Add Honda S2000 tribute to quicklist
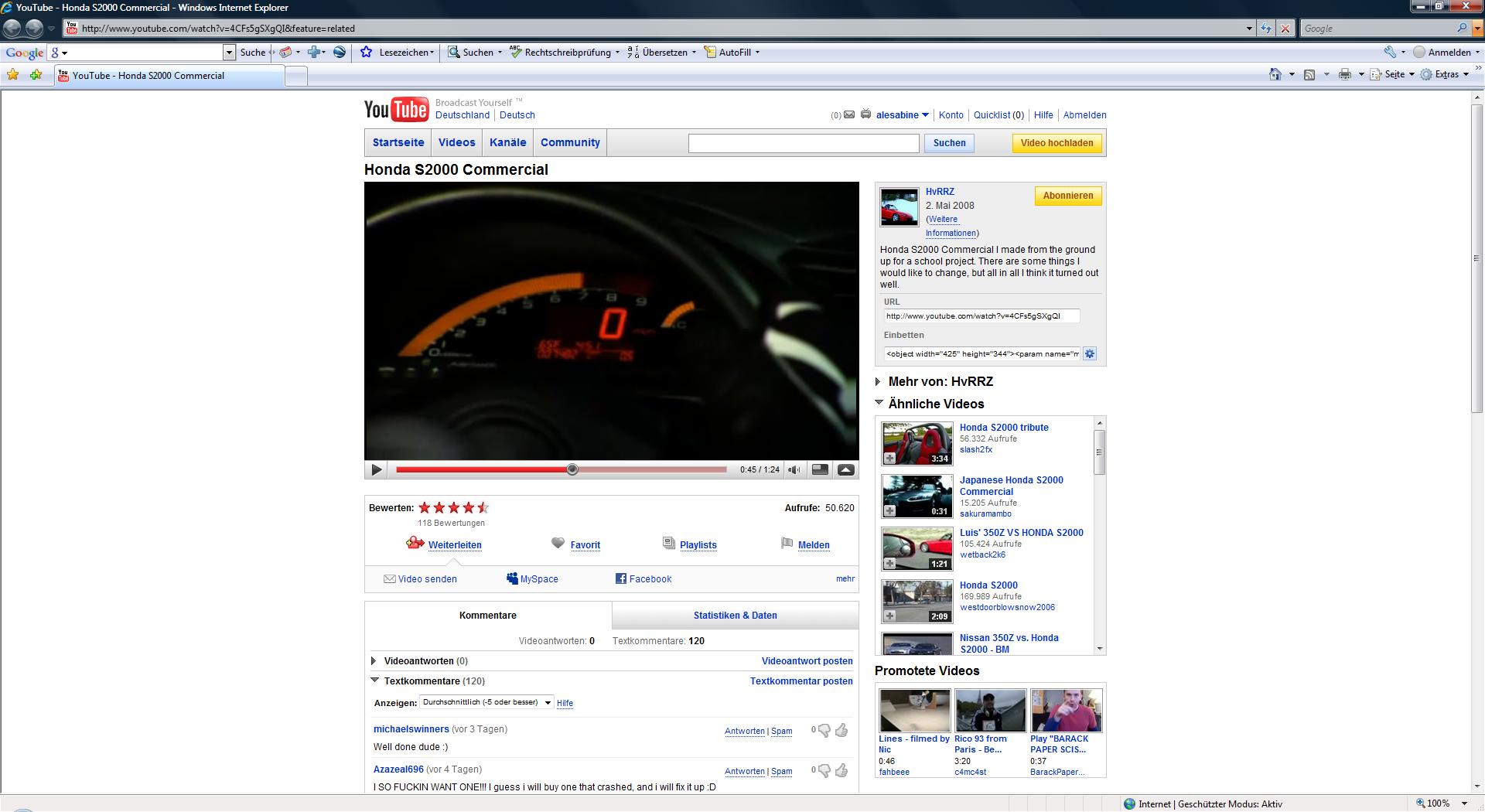1485x812 pixels. (x=890, y=459)
